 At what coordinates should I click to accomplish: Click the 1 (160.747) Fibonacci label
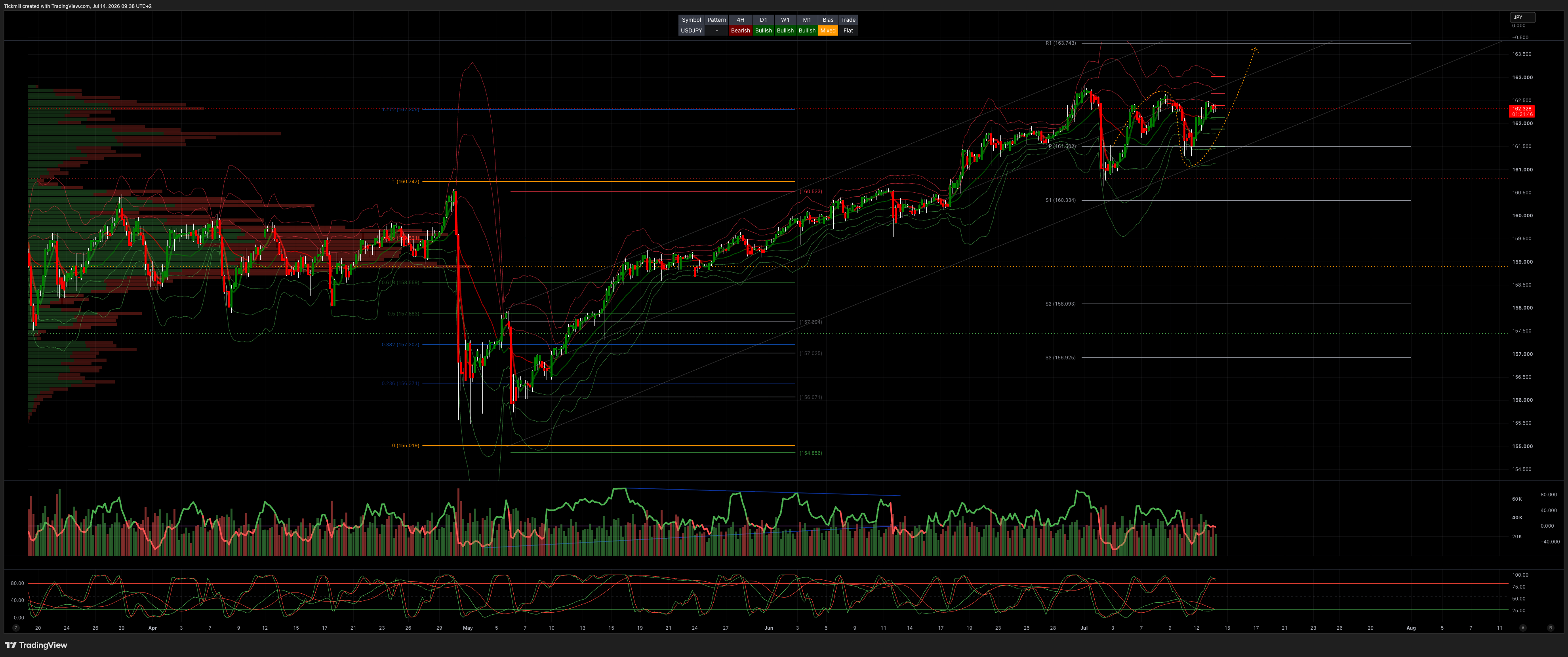pos(406,181)
